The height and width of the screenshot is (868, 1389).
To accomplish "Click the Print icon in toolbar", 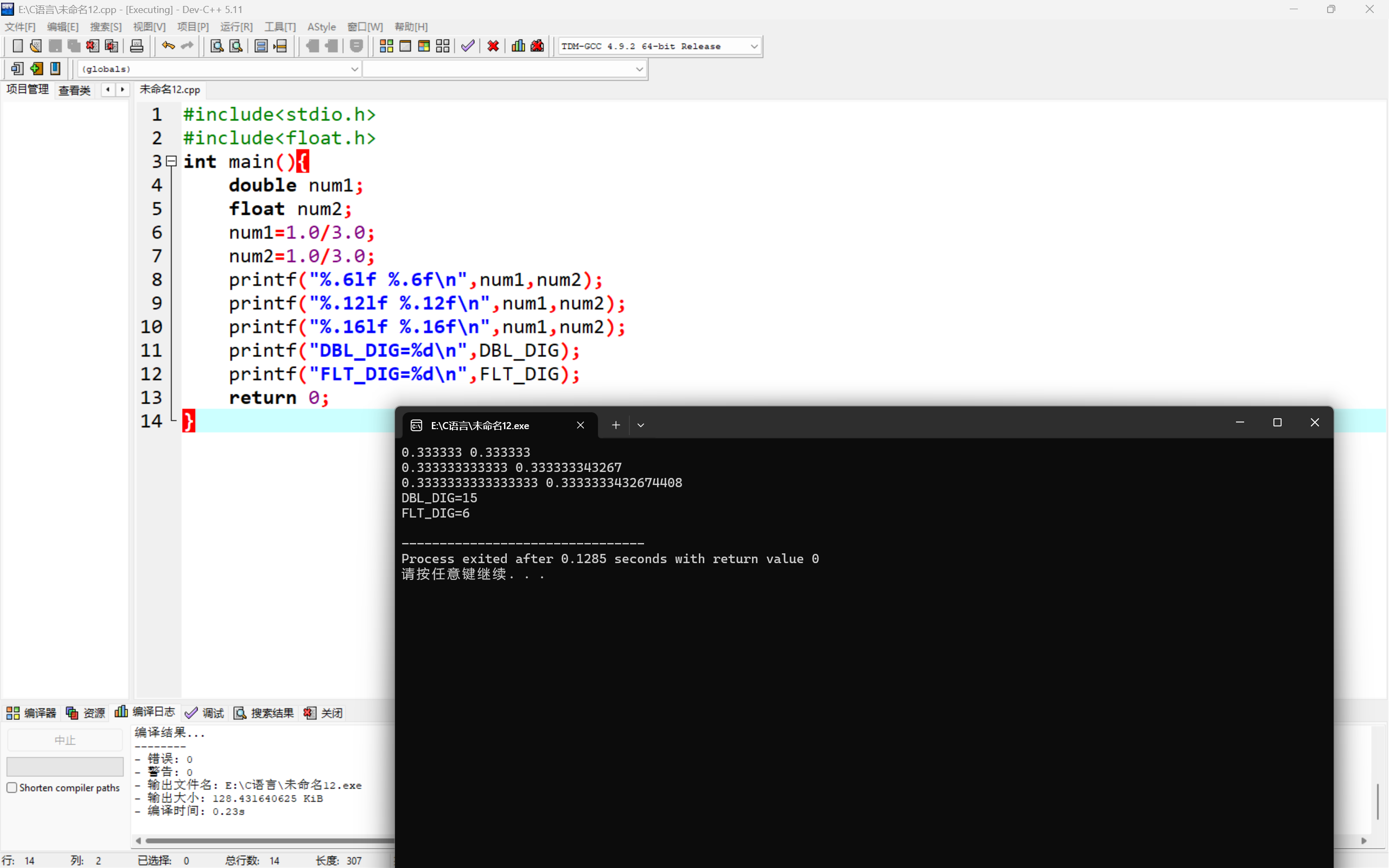I will [x=137, y=46].
